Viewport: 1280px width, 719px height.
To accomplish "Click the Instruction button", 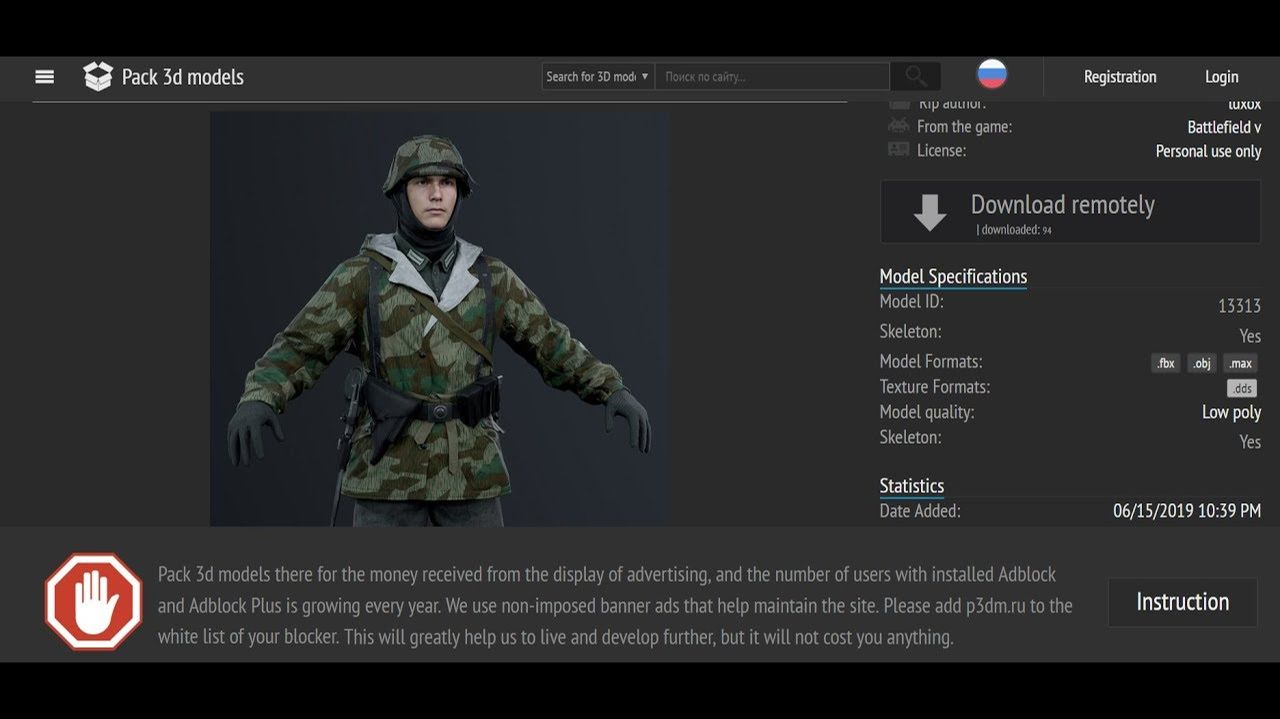I will (x=1182, y=602).
